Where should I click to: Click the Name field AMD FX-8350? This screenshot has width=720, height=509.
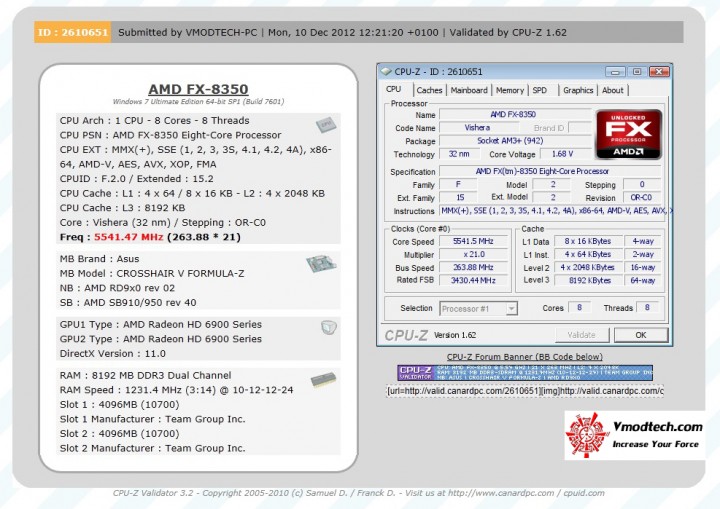tap(515, 114)
